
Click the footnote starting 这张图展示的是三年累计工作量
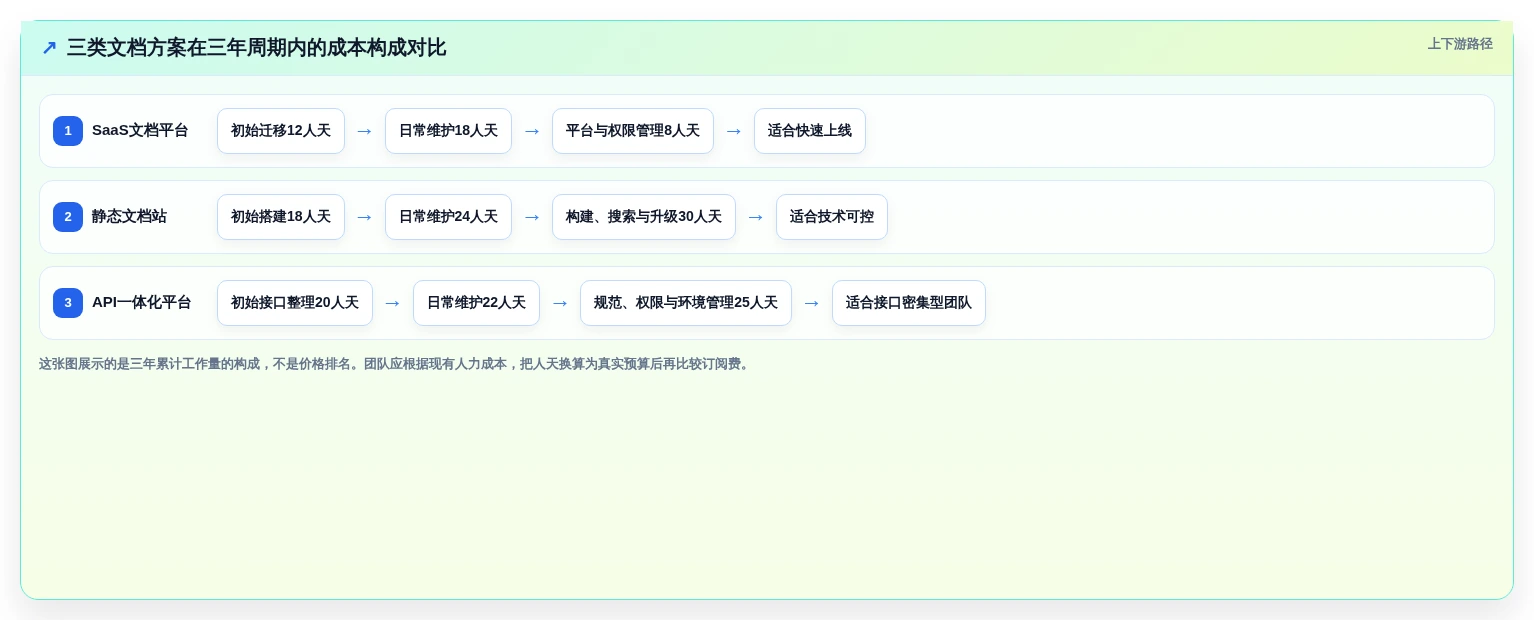[x=395, y=364]
